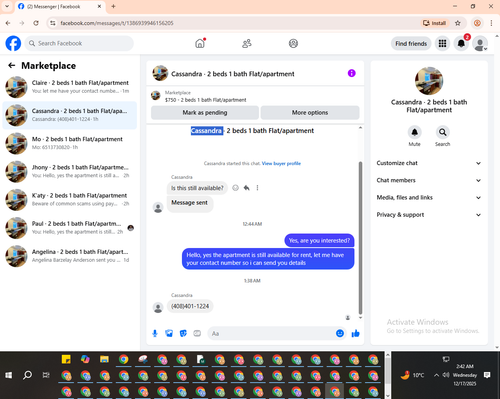Screen dimensions: 500x399
Task: Open the Groups icon in top navigation
Action: click(293, 43)
